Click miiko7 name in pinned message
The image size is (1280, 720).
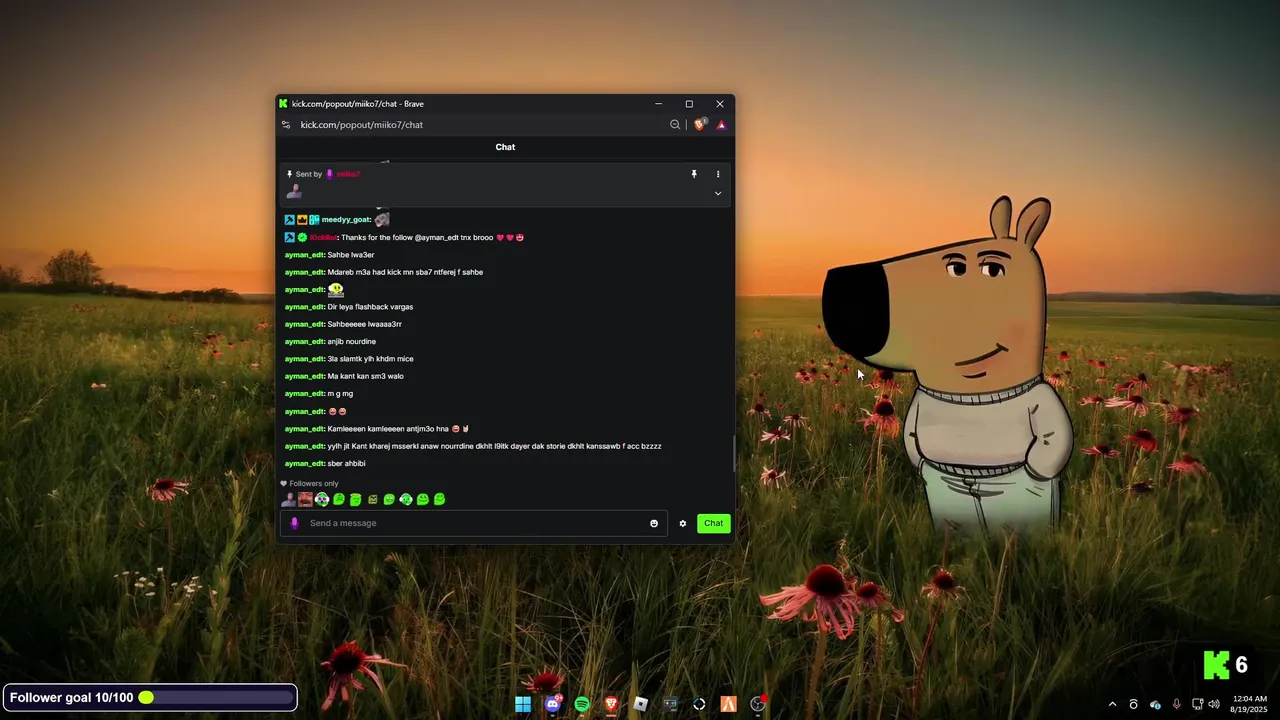click(348, 174)
